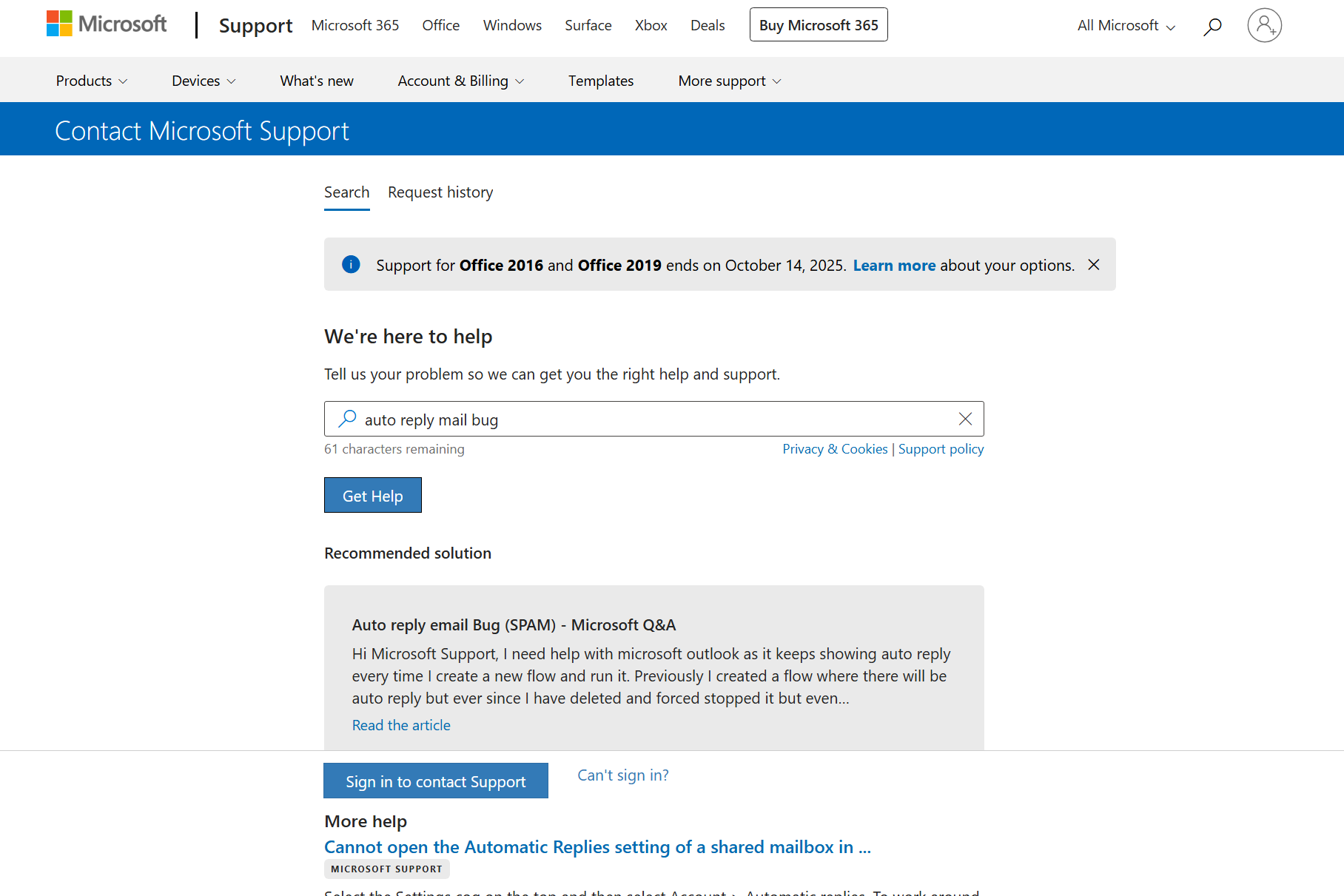Click the magnifier icon inside the search box
This screenshot has height=896, width=1344.
coord(346,419)
